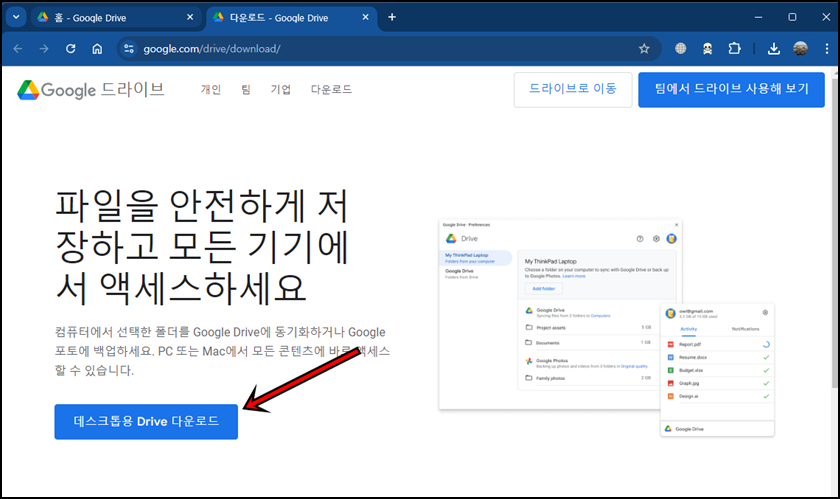The width and height of the screenshot is (840, 499).
Task: Open the 개인 navigation item
Action: [211, 90]
